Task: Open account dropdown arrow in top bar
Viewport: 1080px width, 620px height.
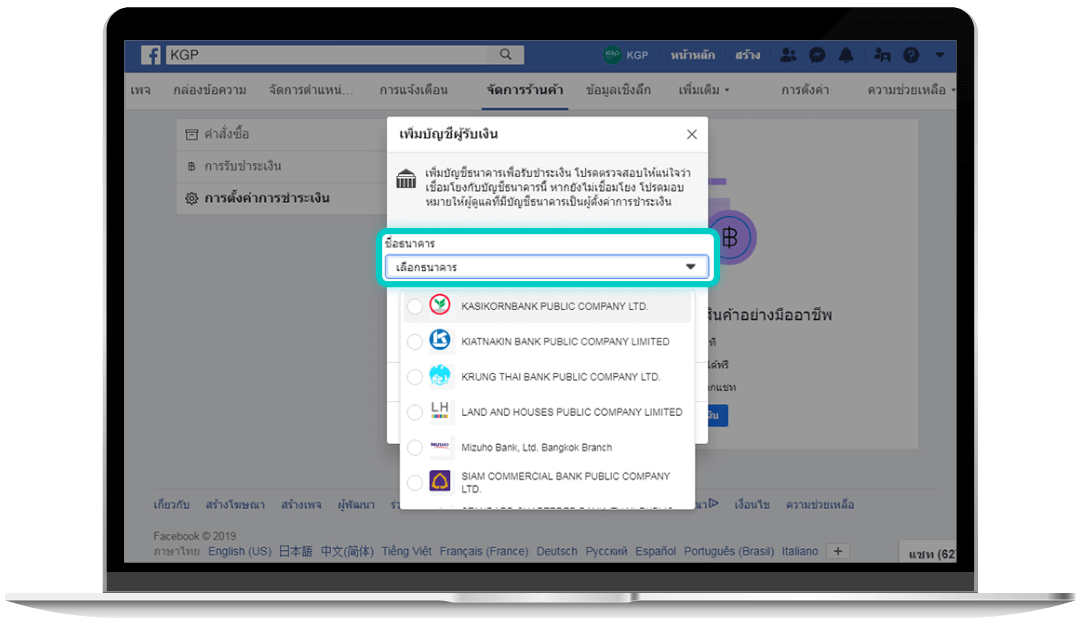Action: pyautogui.click(x=939, y=55)
